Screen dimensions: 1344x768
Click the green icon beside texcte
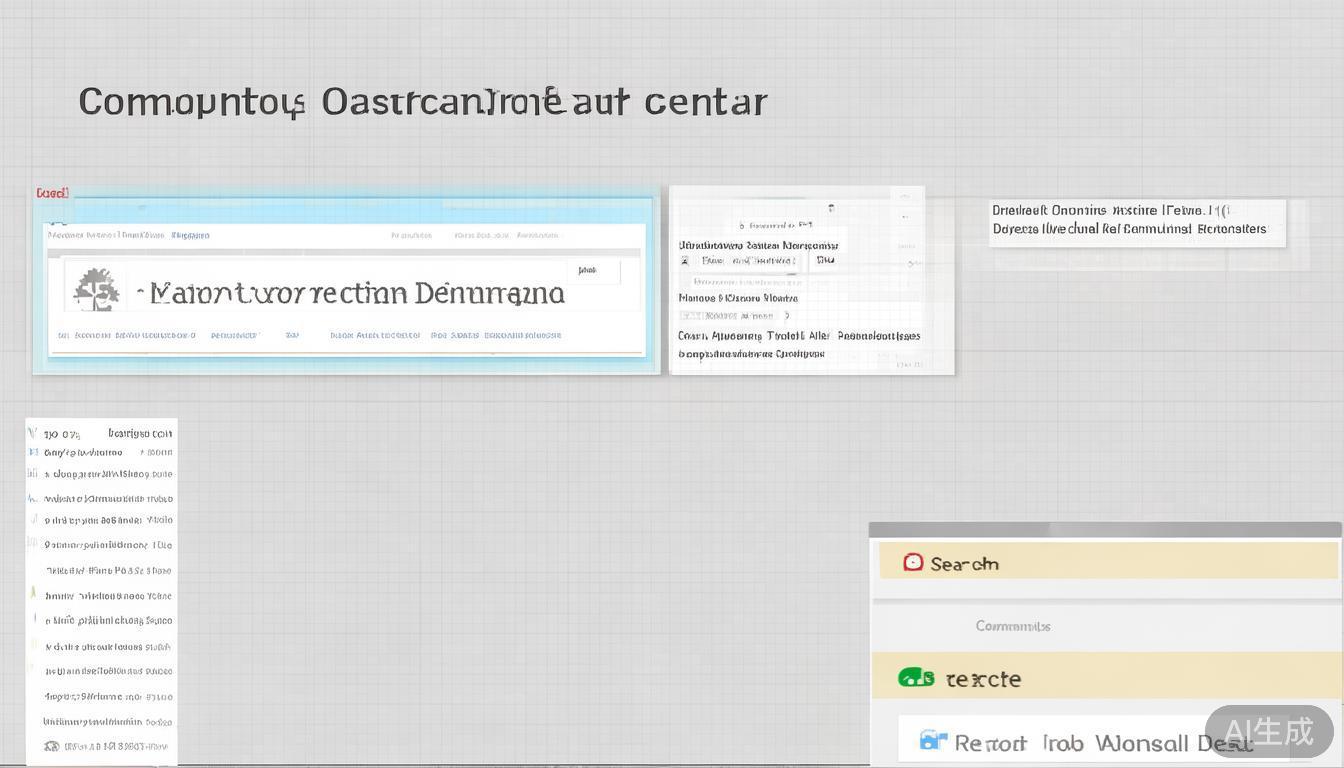click(916, 678)
